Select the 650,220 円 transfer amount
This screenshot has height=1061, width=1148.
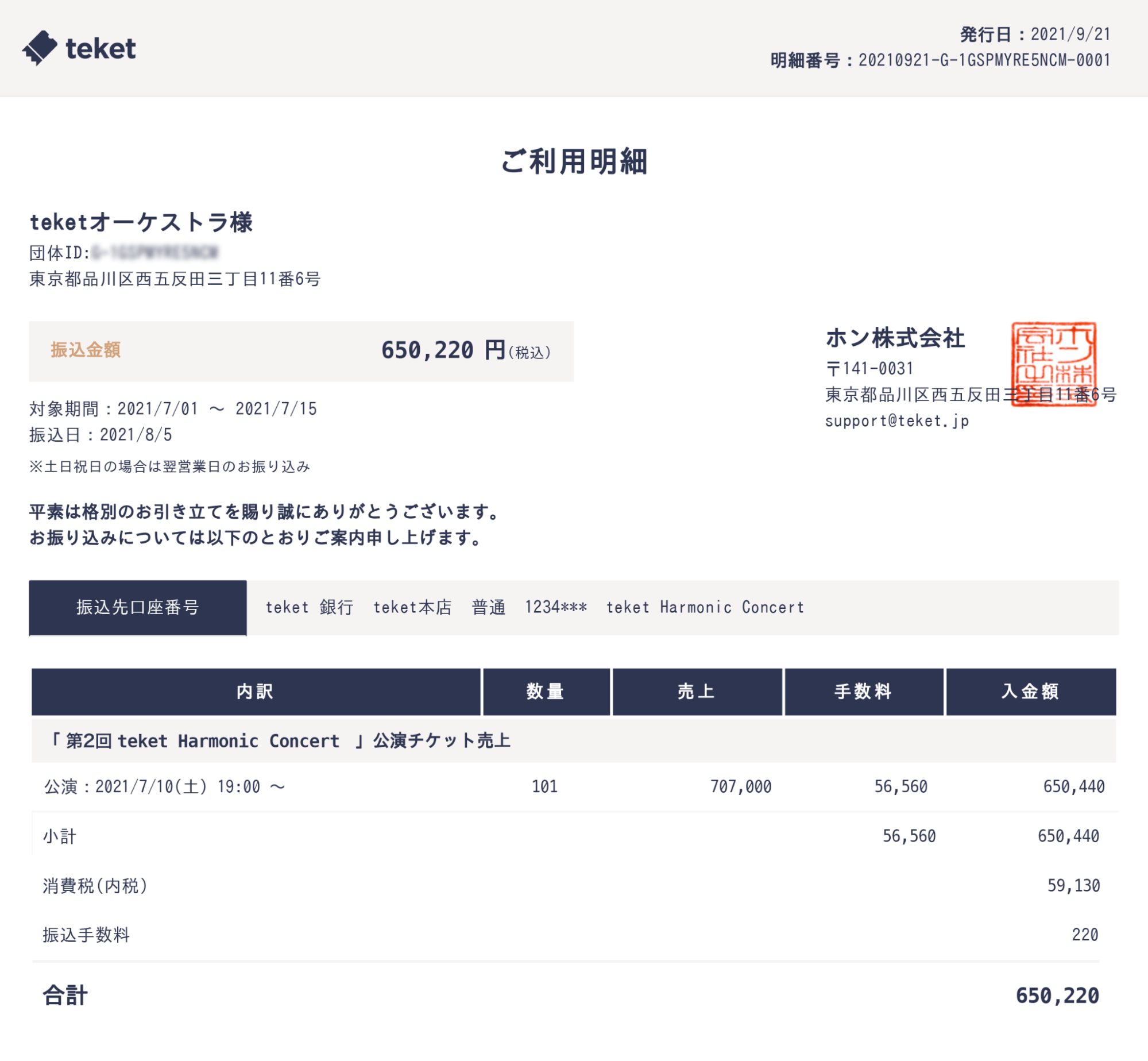coord(443,350)
